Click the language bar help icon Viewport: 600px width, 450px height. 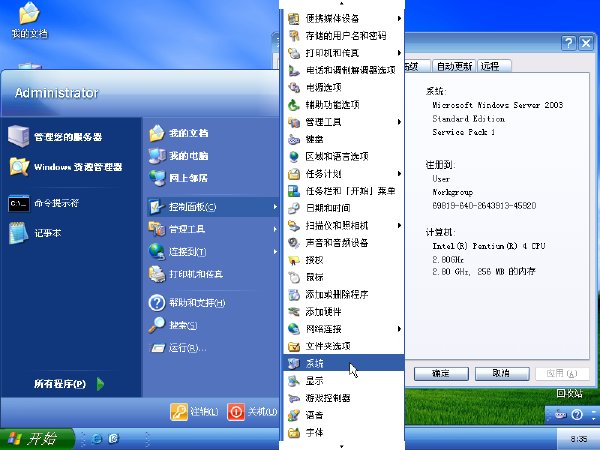[577, 414]
